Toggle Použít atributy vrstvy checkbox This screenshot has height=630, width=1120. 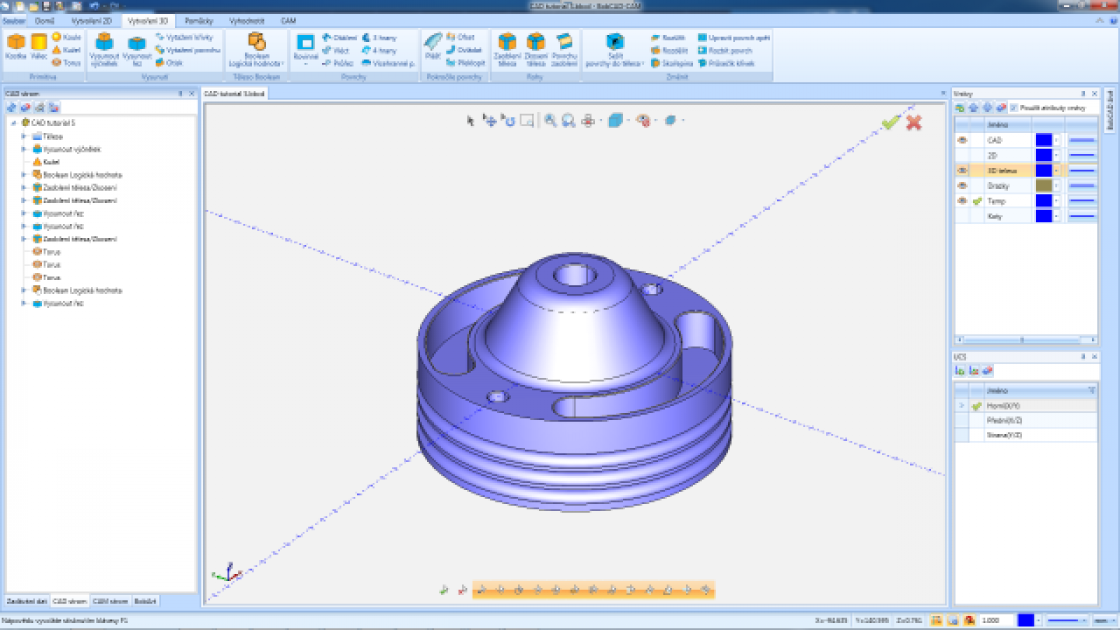(1014, 108)
